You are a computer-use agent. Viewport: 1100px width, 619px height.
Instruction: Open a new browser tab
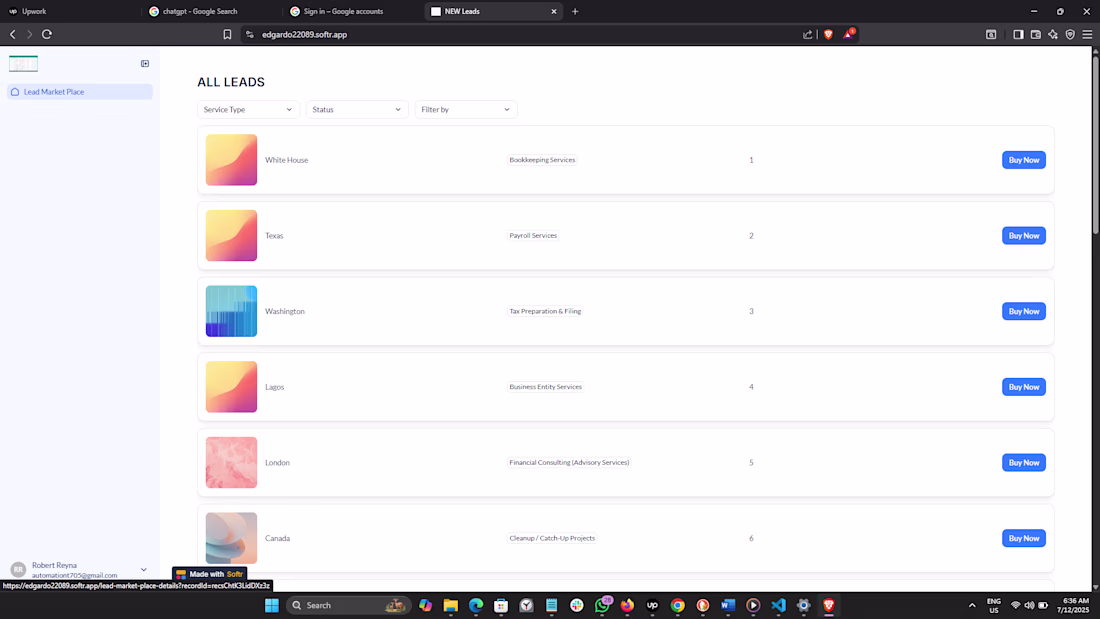(x=575, y=11)
